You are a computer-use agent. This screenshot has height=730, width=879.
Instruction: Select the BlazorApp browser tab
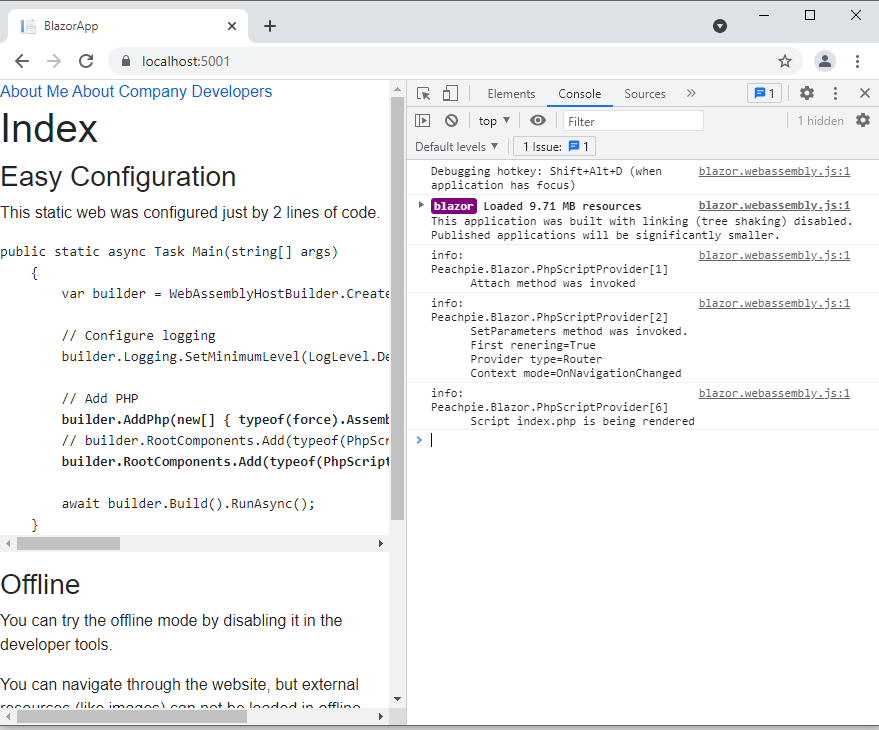(126, 26)
